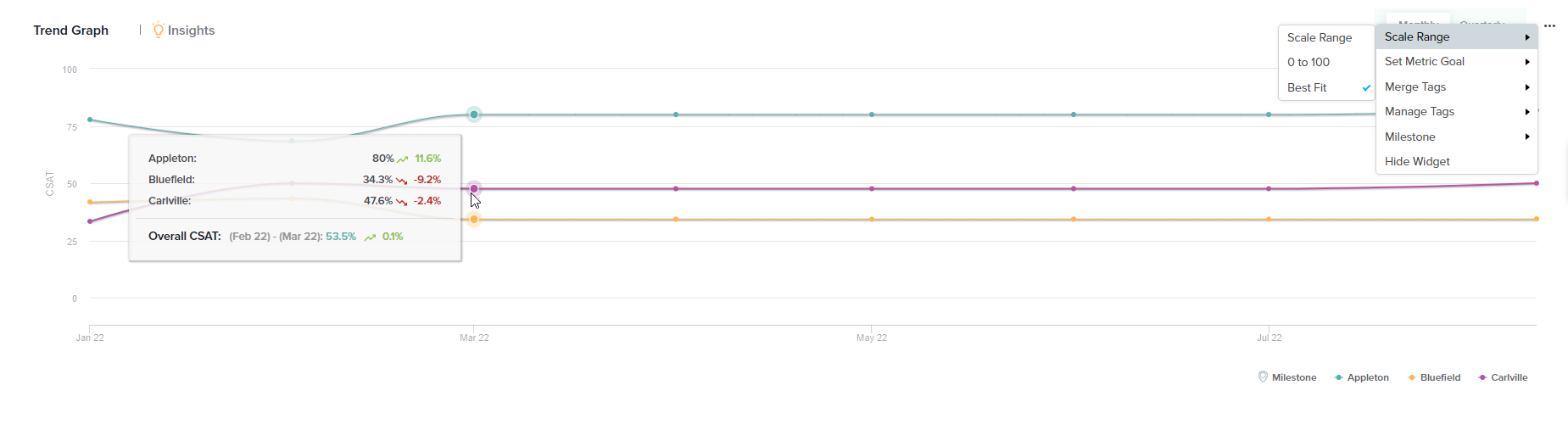Click the Appleton teal legend marker
This screenshot has height=424, width=1568.
1338,377
